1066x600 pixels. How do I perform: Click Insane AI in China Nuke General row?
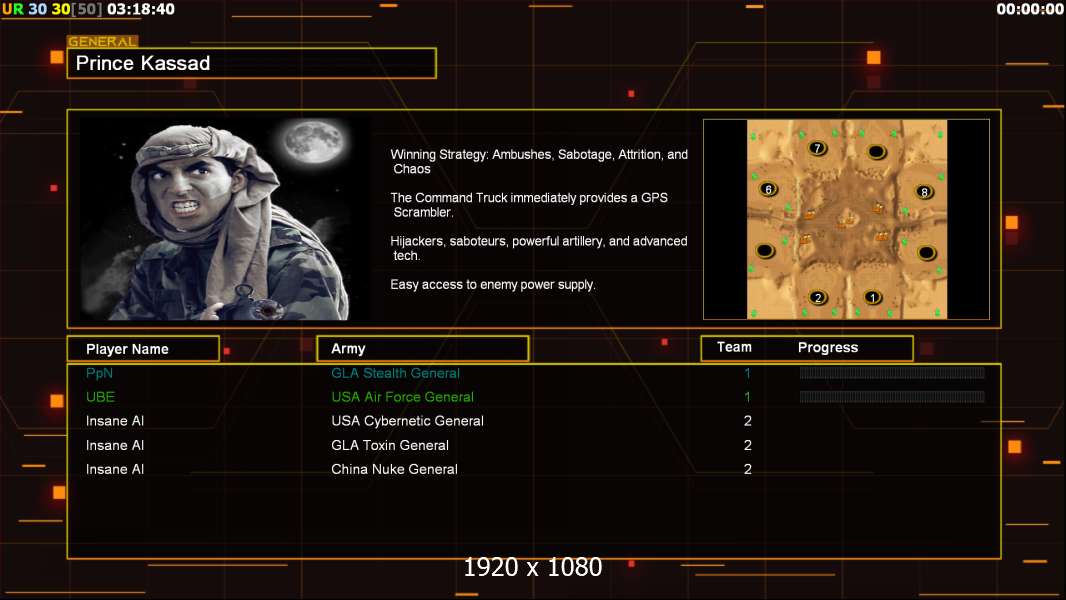point(115,469)
